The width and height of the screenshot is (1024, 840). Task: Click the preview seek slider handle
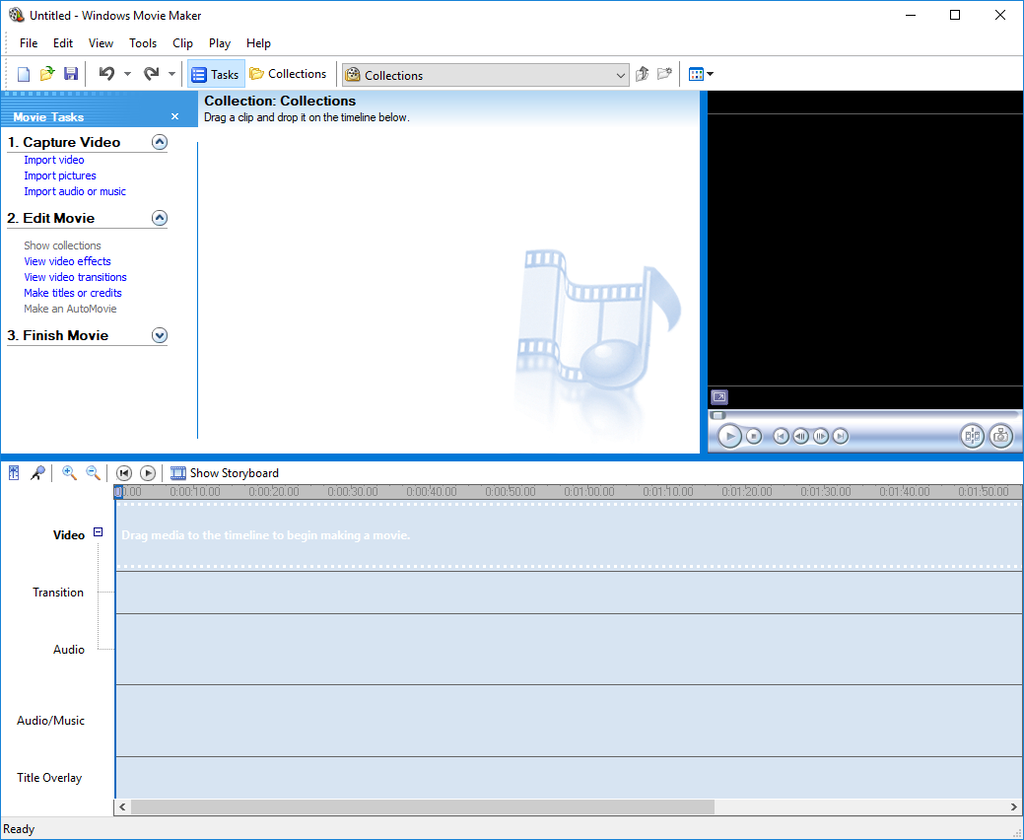click(718, 414)
